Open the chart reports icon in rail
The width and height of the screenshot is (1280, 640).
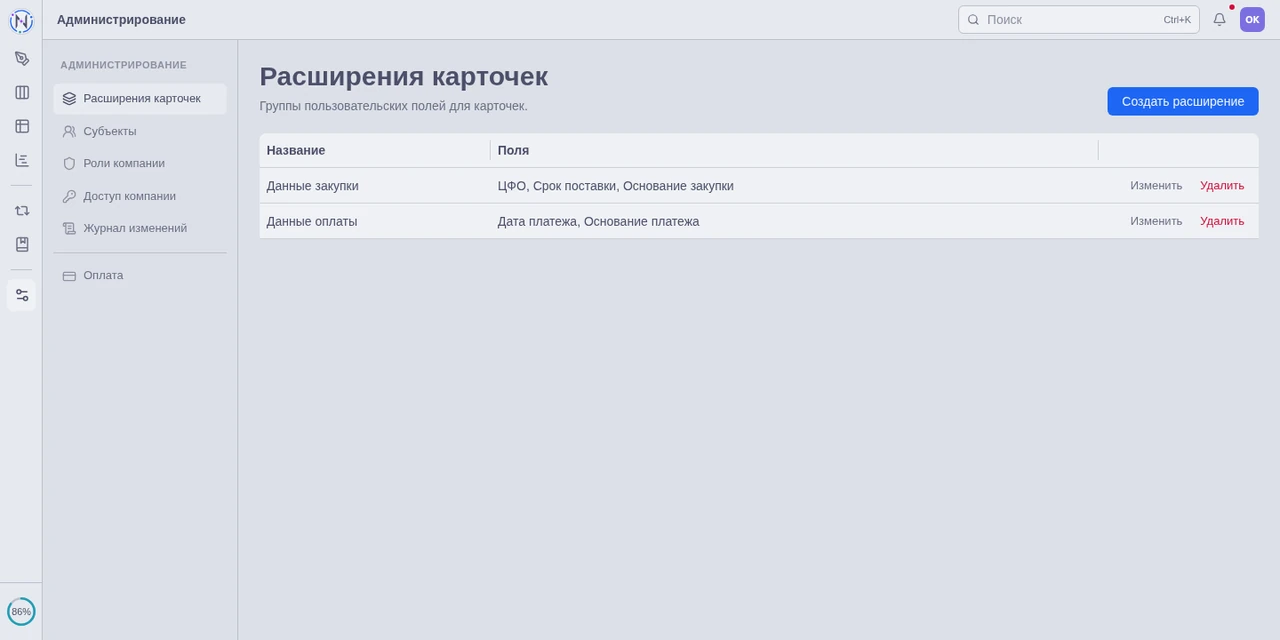click(x=22, y=160)
